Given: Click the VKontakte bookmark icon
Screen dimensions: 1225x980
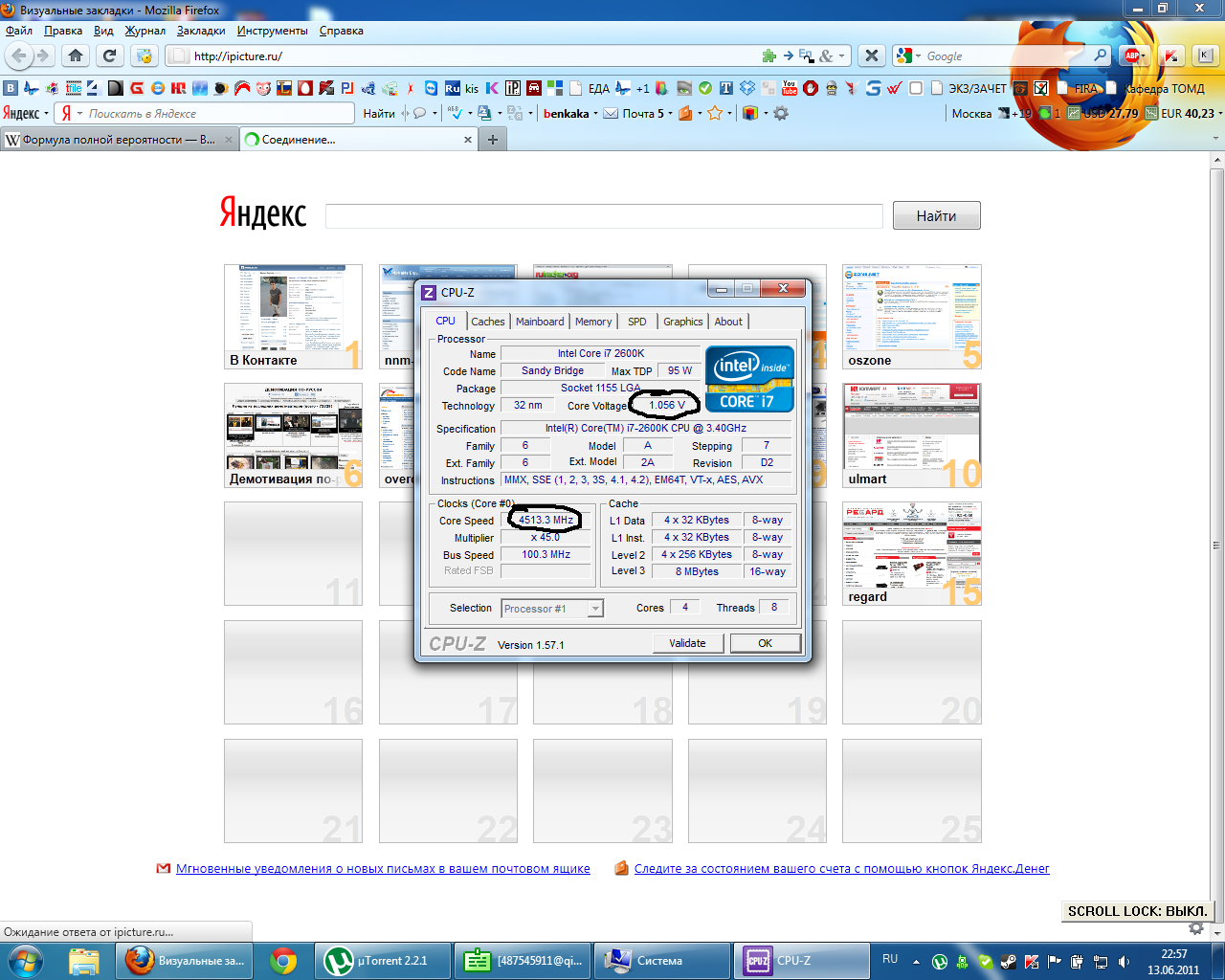Looking at the screenshot, I should pyautogui.click(x=11, y=88).
